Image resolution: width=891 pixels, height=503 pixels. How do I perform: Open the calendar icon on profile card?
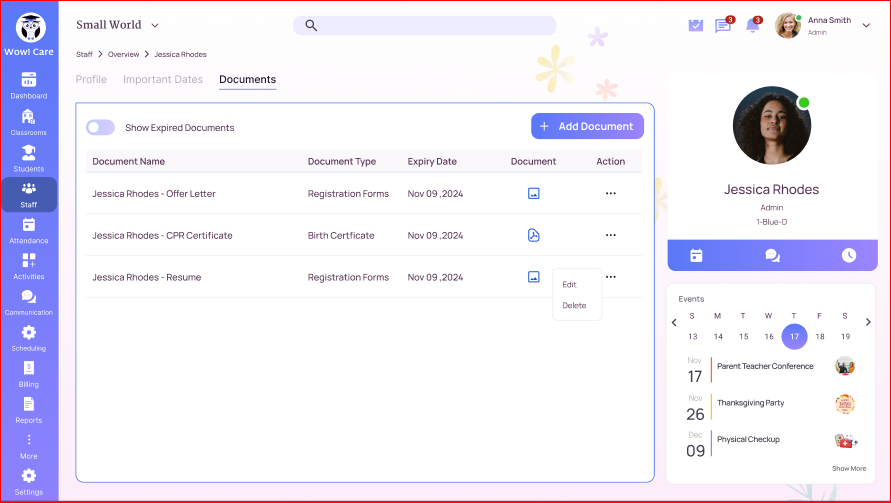click(x=696, y=255)
